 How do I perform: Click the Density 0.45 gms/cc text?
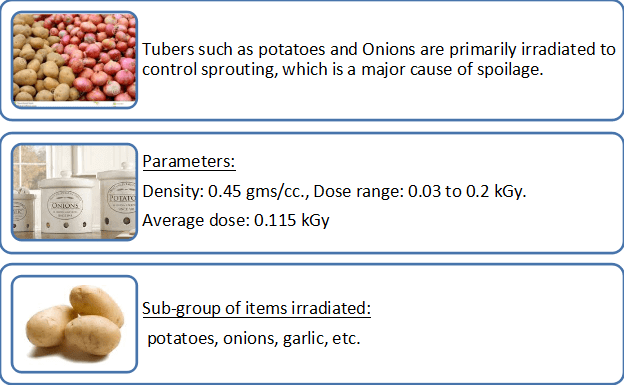point(226,192)
